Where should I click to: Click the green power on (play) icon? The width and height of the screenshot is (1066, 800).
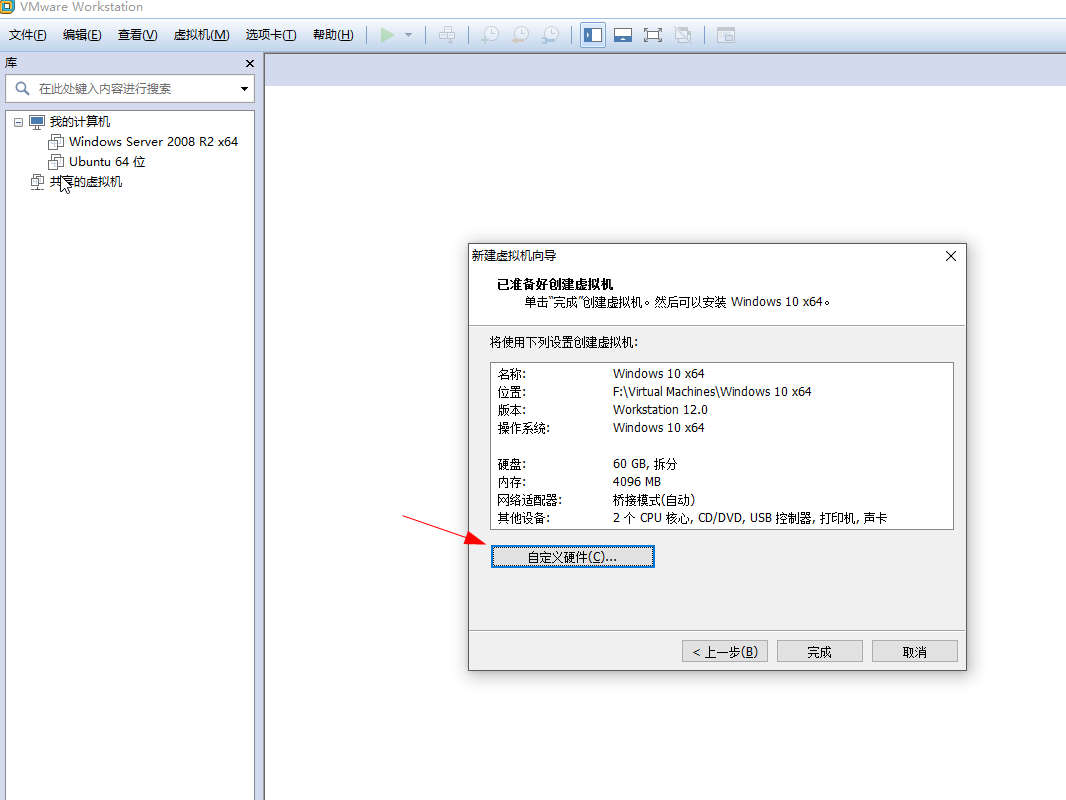pyautogui.click(x=387, y=35)
